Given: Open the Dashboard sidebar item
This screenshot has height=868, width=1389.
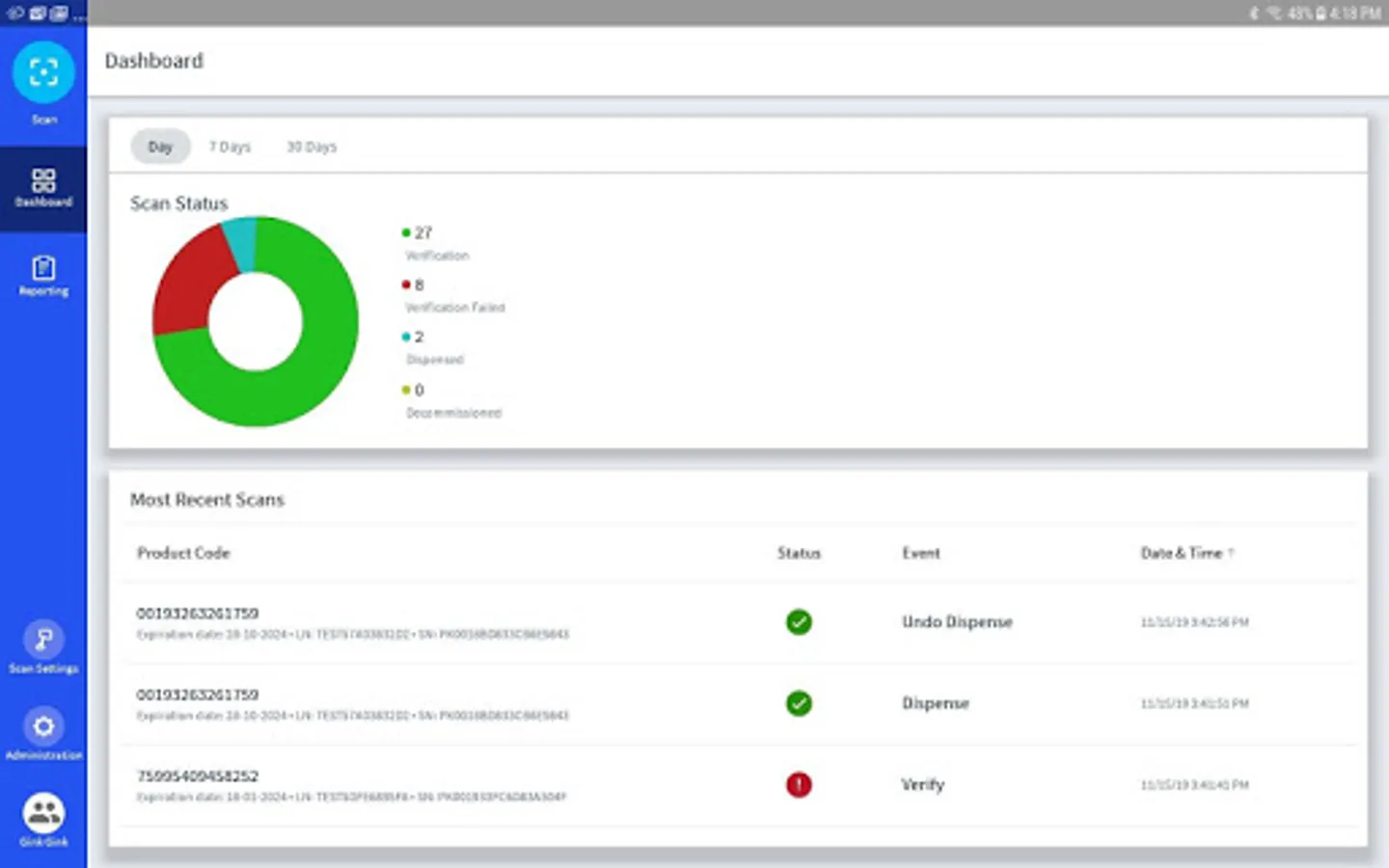Looking at the screenshot, I should click(43, 188).
